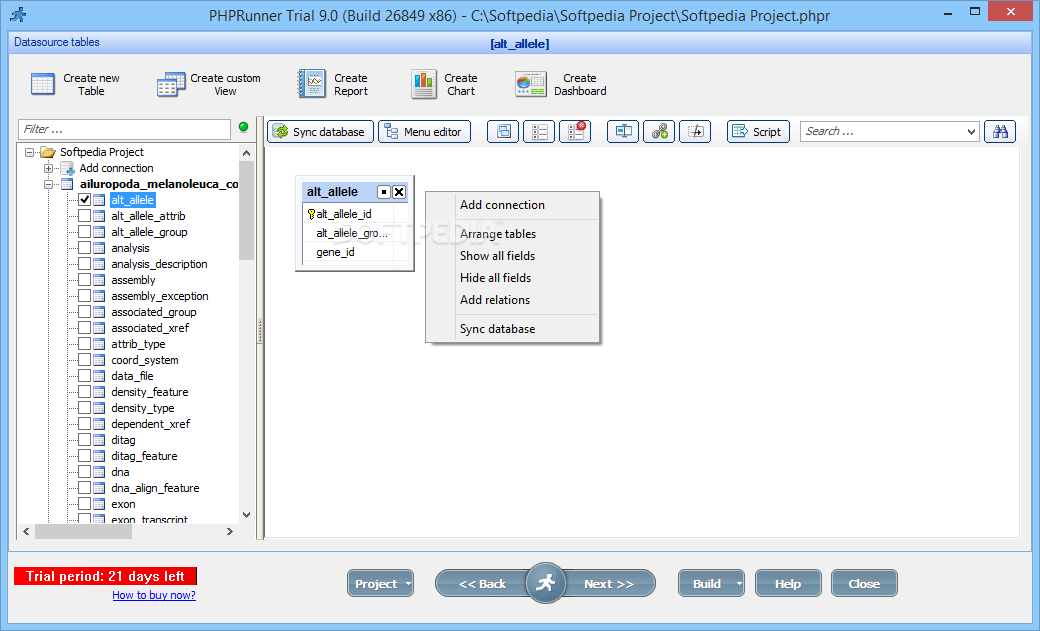Click the toolbar icon right of Menu editor

coord(504,131)
